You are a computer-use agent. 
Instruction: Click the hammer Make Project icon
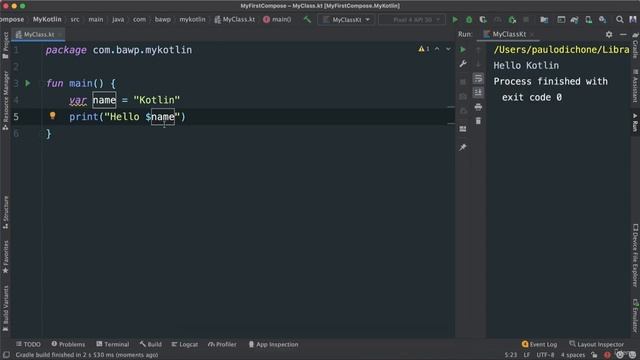[x=307, y=20]
